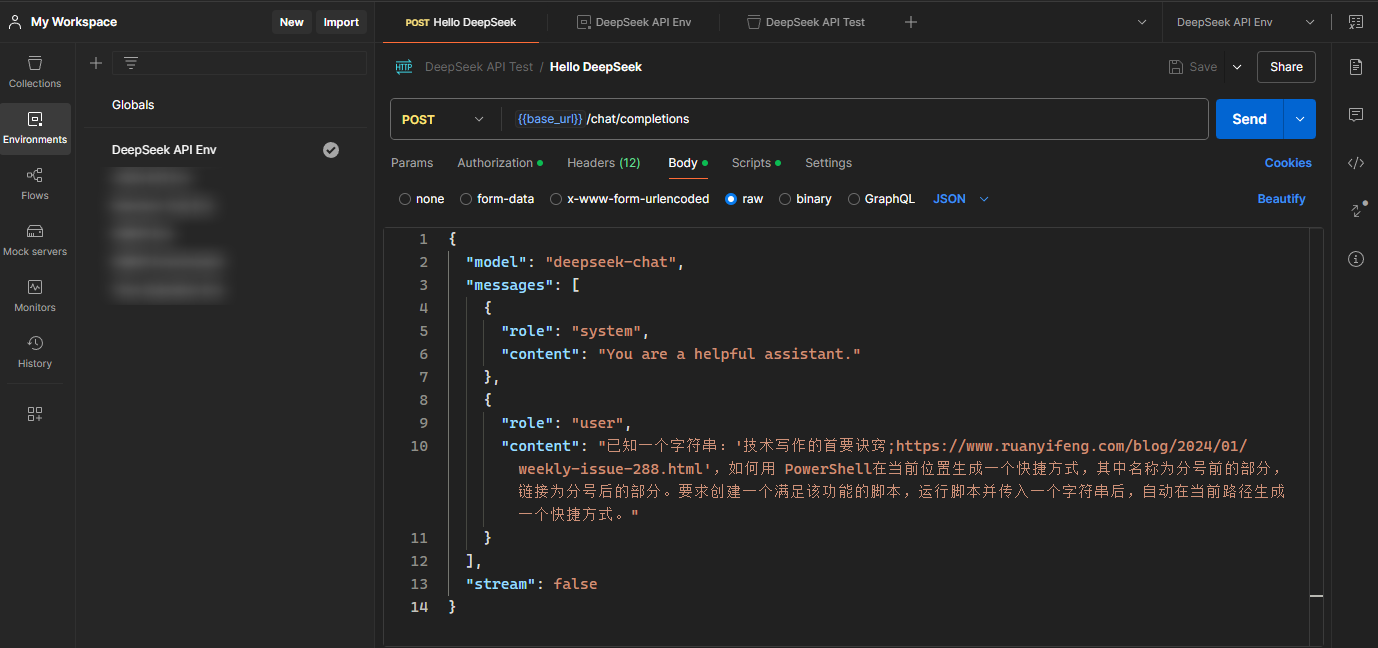
Task: Switch to the Hello DeepSeek request tab
Action: tap(461, 22)
